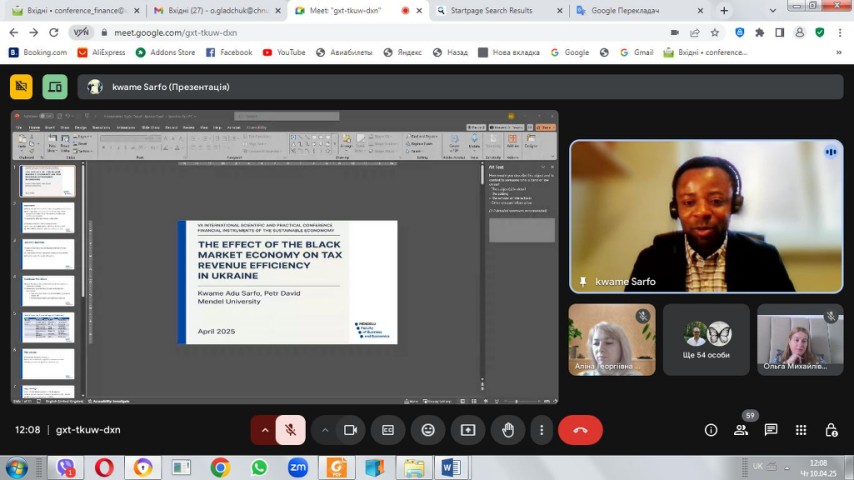Open host controls lock icon
The image size is (854, 480).
pos(831,430)
